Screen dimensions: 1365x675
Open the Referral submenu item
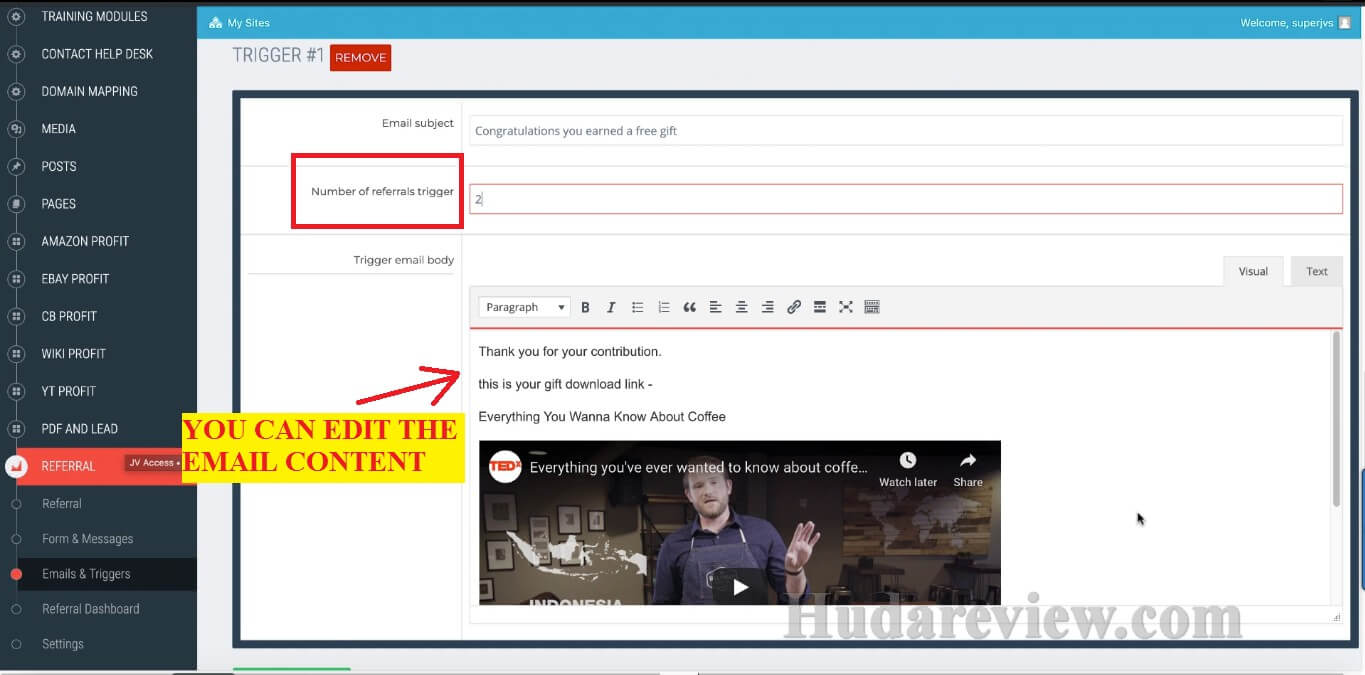[x=62, y=504]
